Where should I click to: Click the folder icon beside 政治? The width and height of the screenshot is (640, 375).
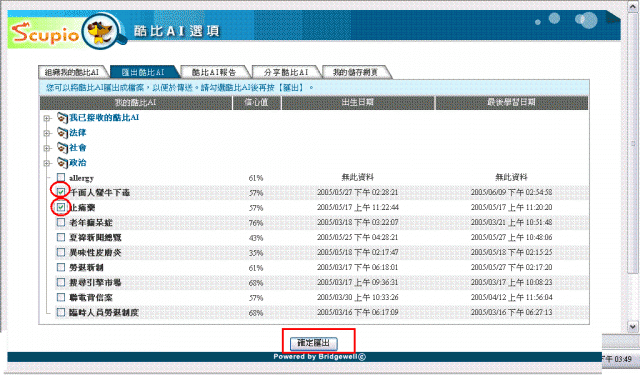[x=62, y=163]
